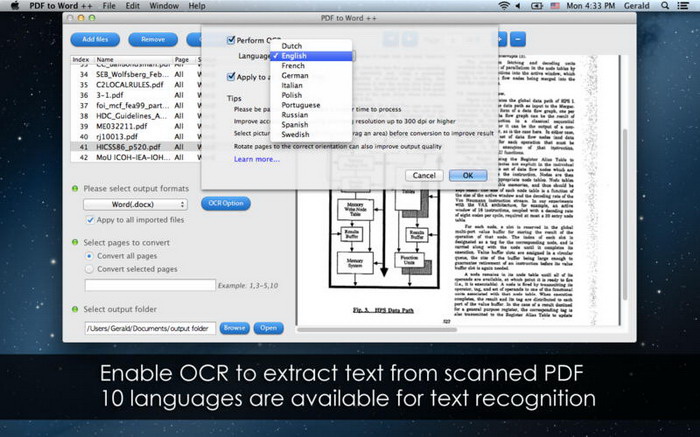This screenshot has width=700, height=437.
Task: Open the Learn more... link
Action: 257,159
